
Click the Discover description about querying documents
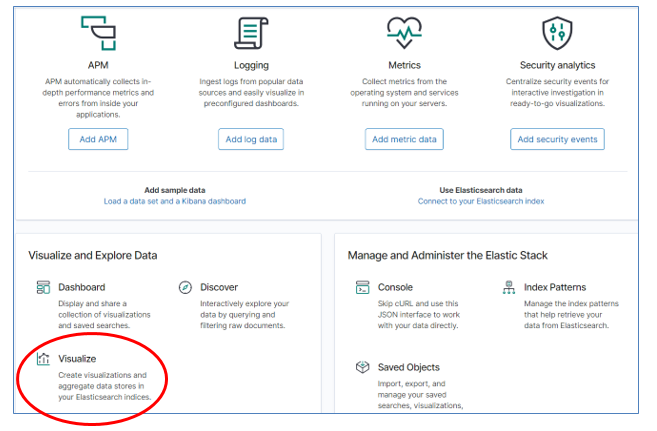point(245,315)
